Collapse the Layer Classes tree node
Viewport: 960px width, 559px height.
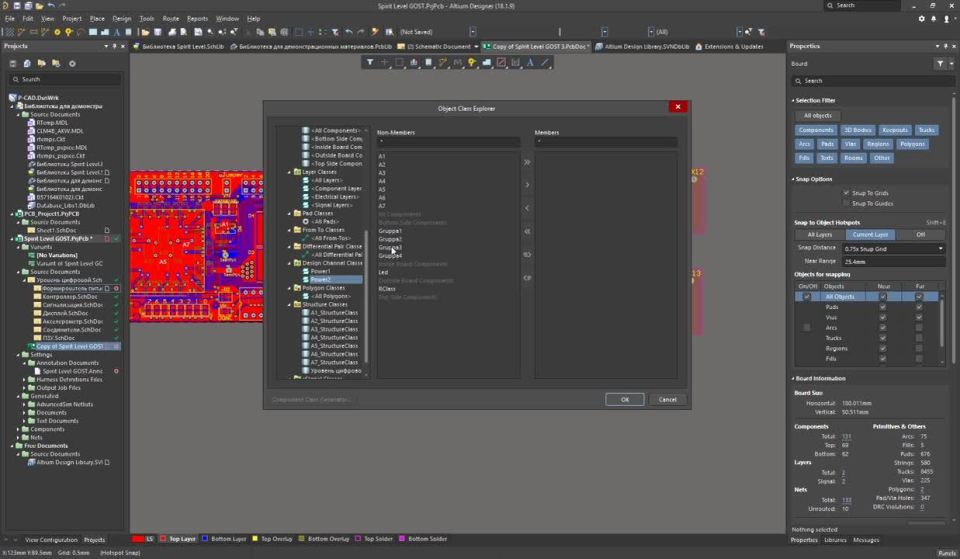click(290, 172)
